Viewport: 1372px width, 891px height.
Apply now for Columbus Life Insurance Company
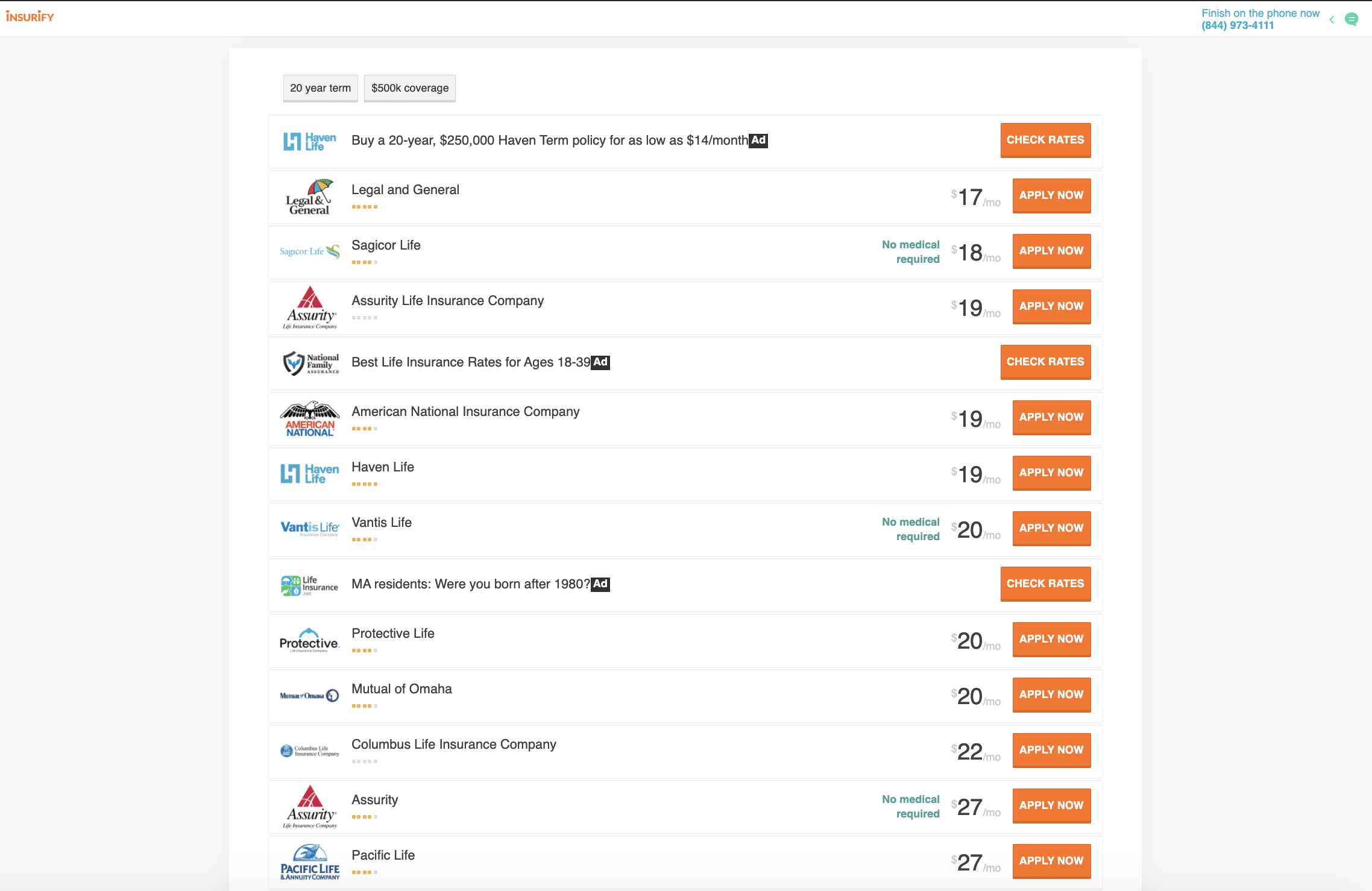coord(1051,750)
